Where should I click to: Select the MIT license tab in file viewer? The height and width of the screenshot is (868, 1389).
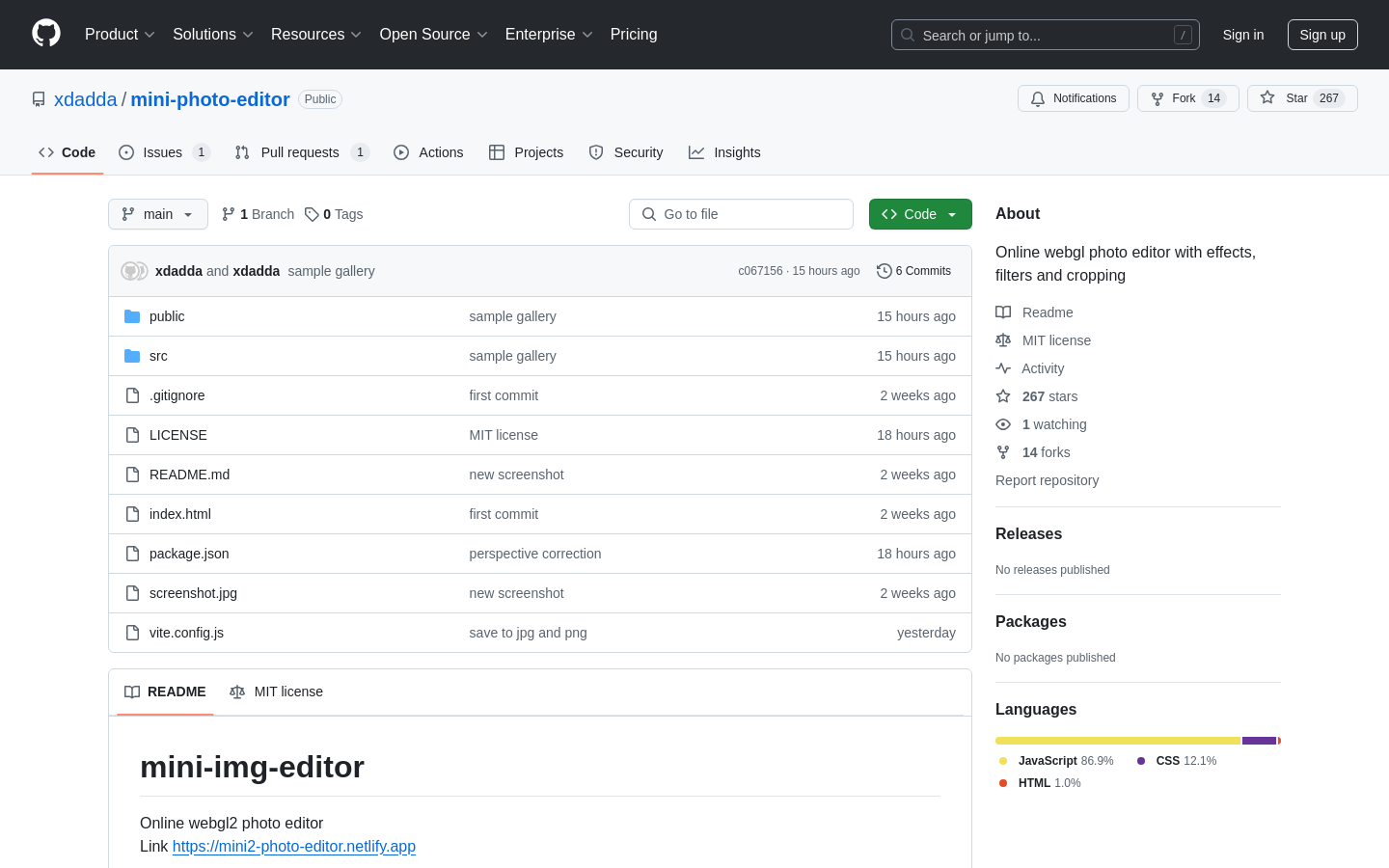(276, 692)
